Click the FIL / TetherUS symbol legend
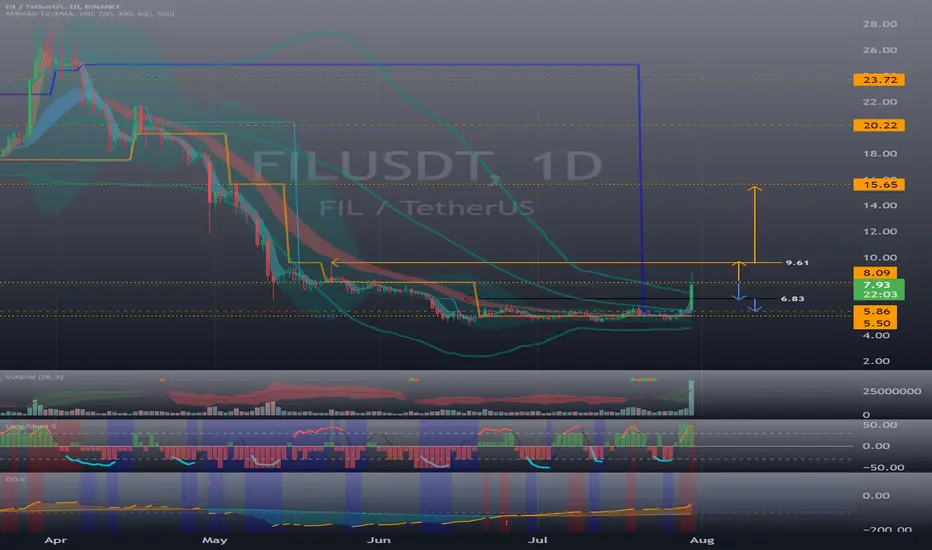The width and height of the screenshot is (932, 550). click(x=62, y=6)
